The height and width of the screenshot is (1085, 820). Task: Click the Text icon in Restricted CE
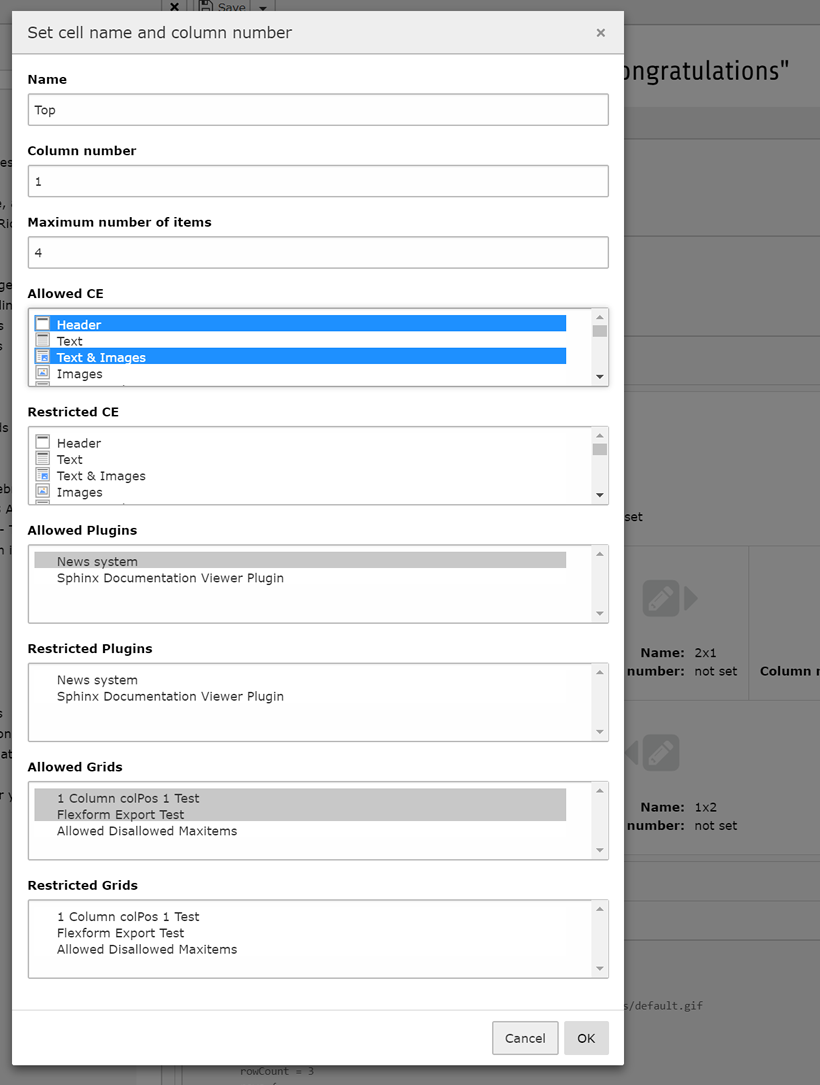pos(43,459)
